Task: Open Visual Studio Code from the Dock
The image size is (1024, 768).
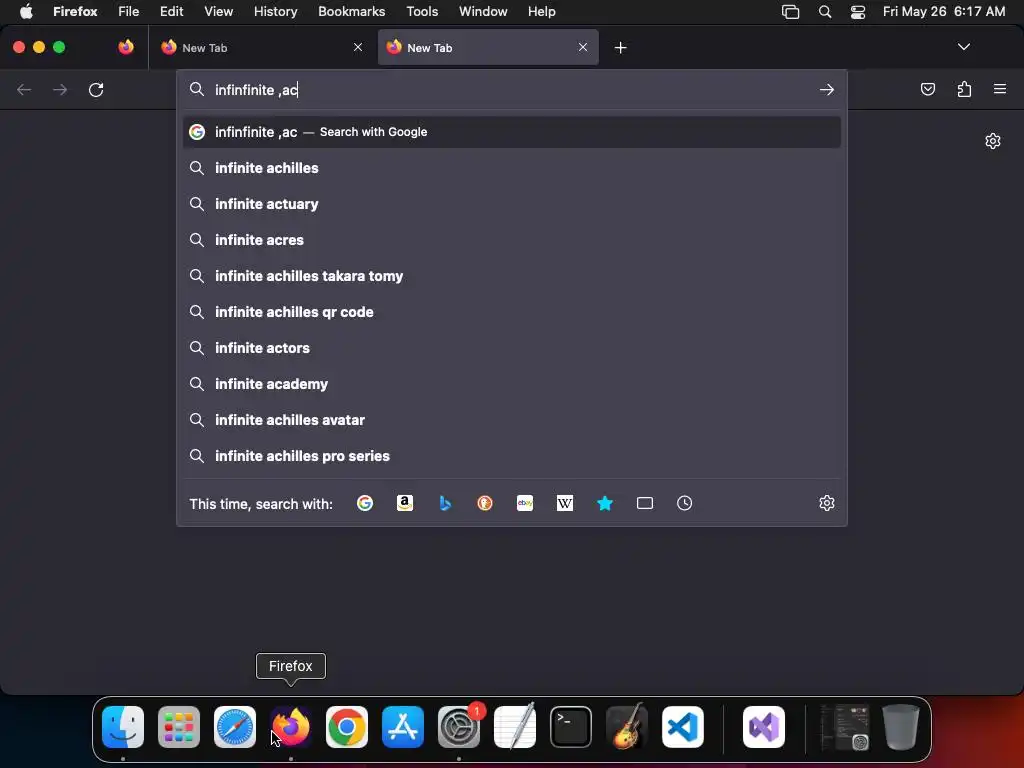Action: 682,727
